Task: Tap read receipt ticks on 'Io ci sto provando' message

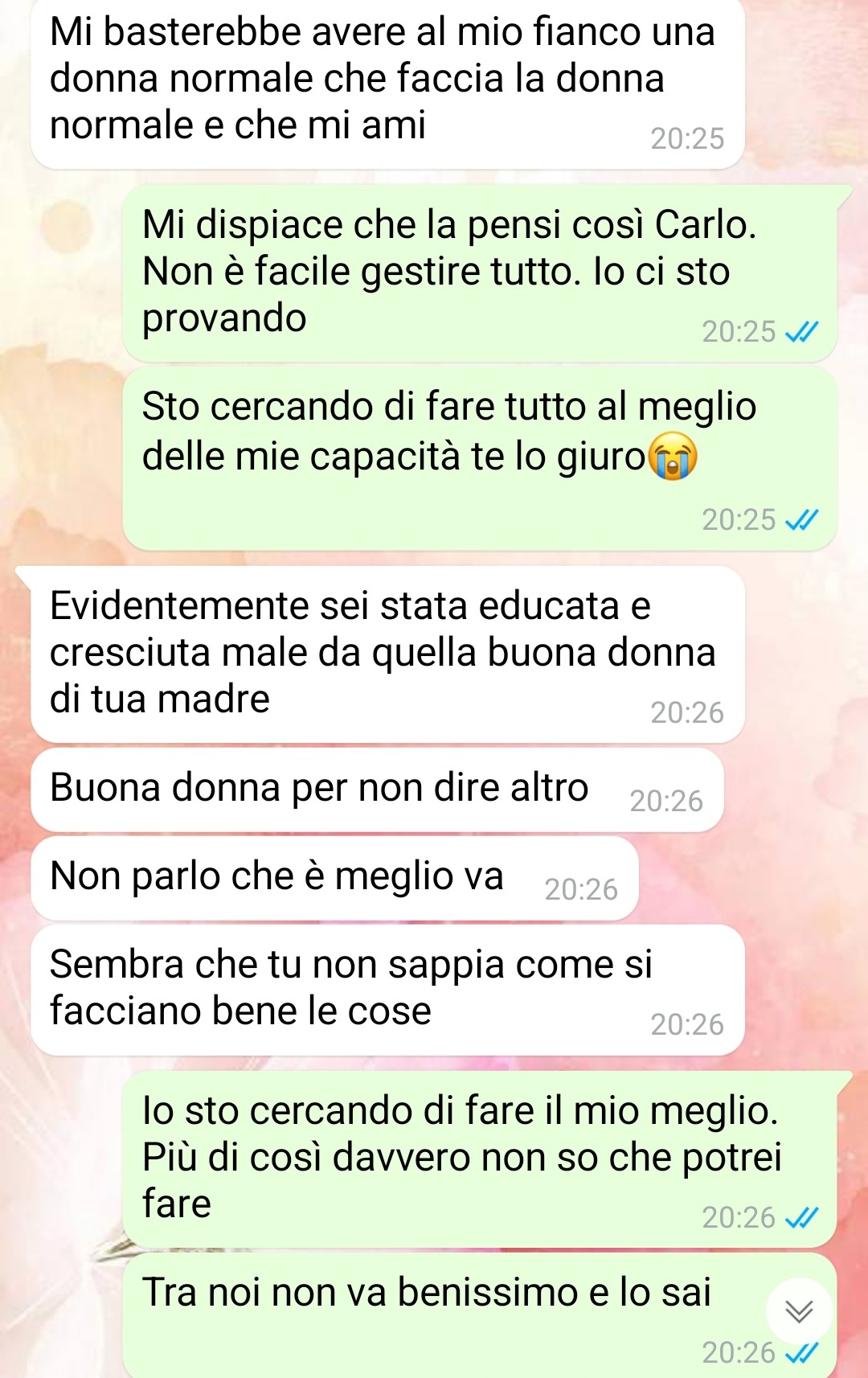Action: [801, 331]
